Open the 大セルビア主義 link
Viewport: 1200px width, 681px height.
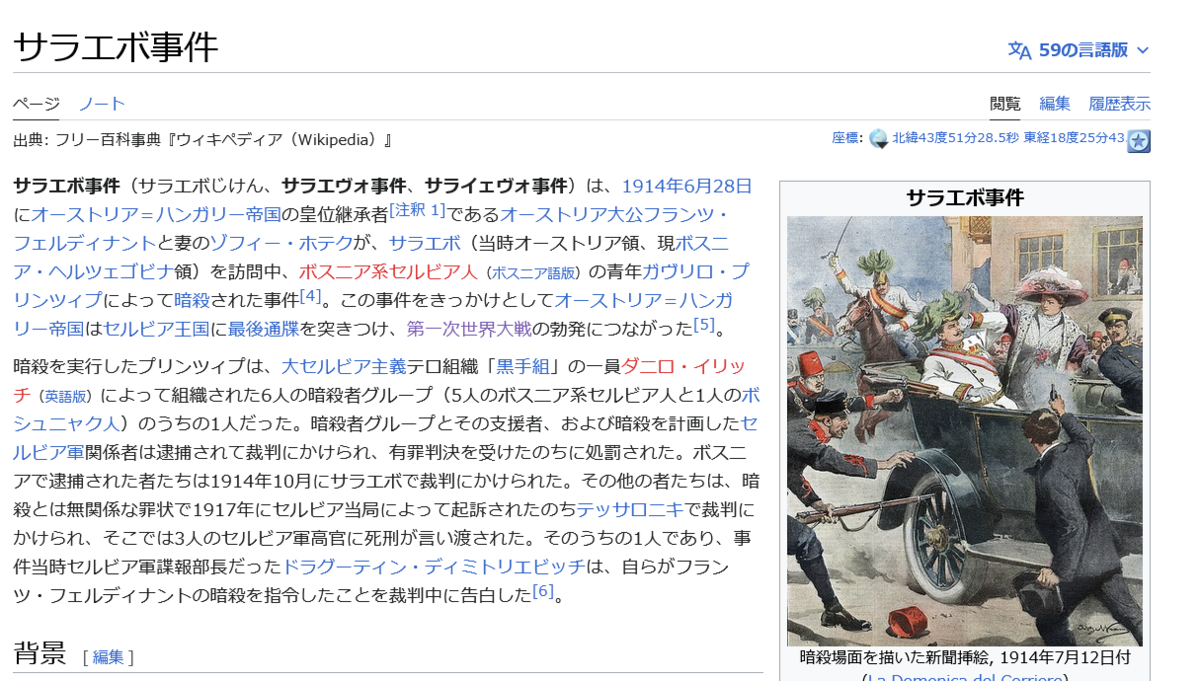coord(344,366)
